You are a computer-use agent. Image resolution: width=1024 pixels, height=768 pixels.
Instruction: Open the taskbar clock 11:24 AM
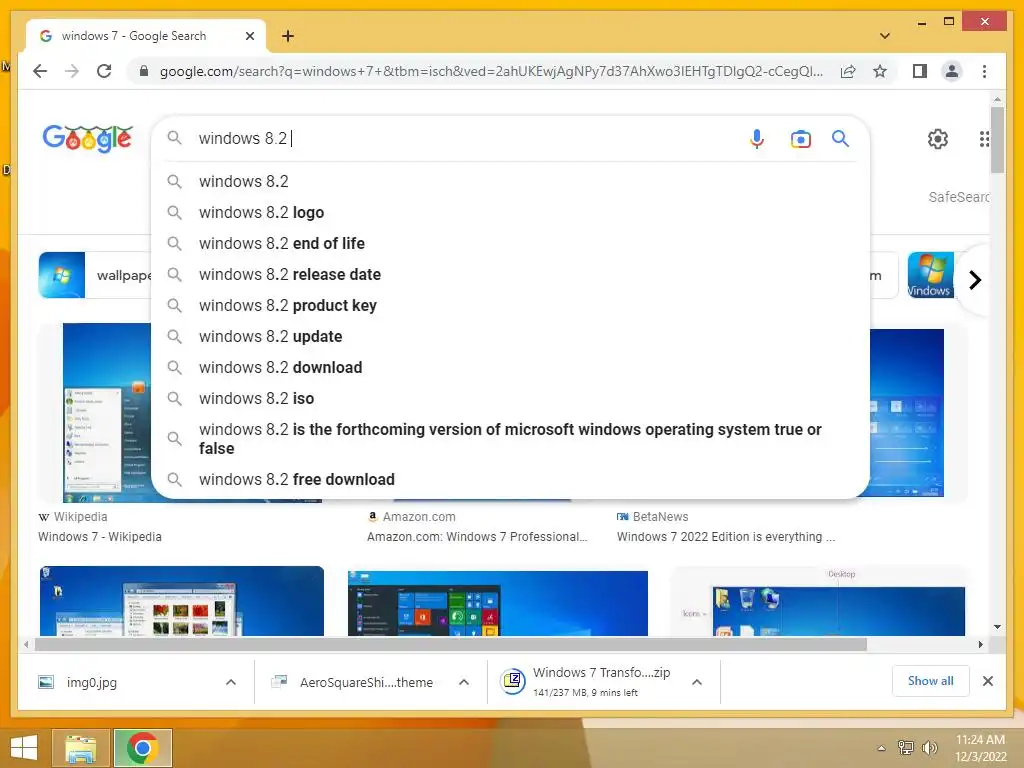pos(980,748)
